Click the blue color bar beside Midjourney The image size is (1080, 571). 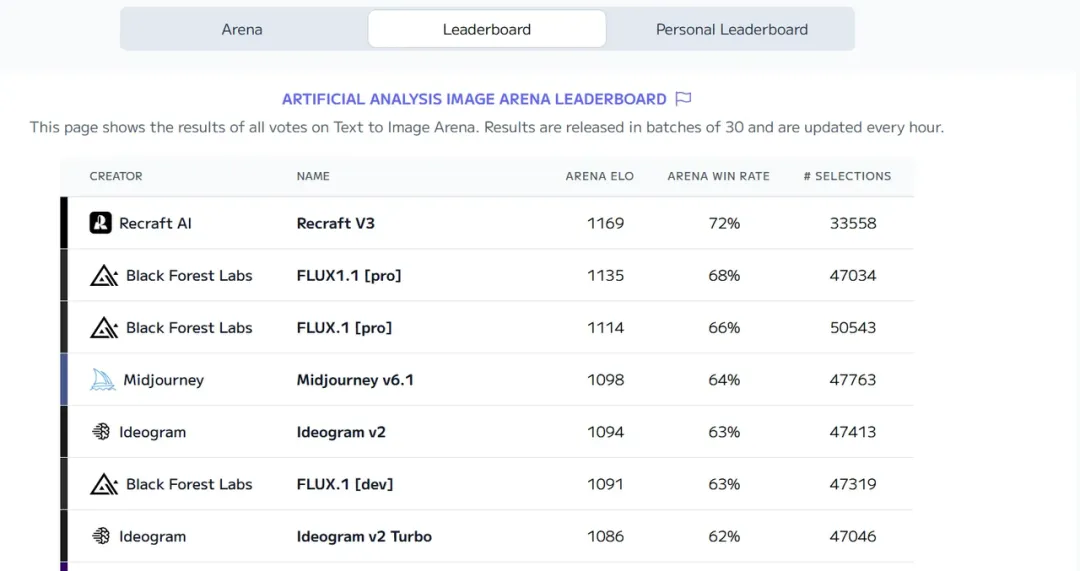click(x=64, y=380)
